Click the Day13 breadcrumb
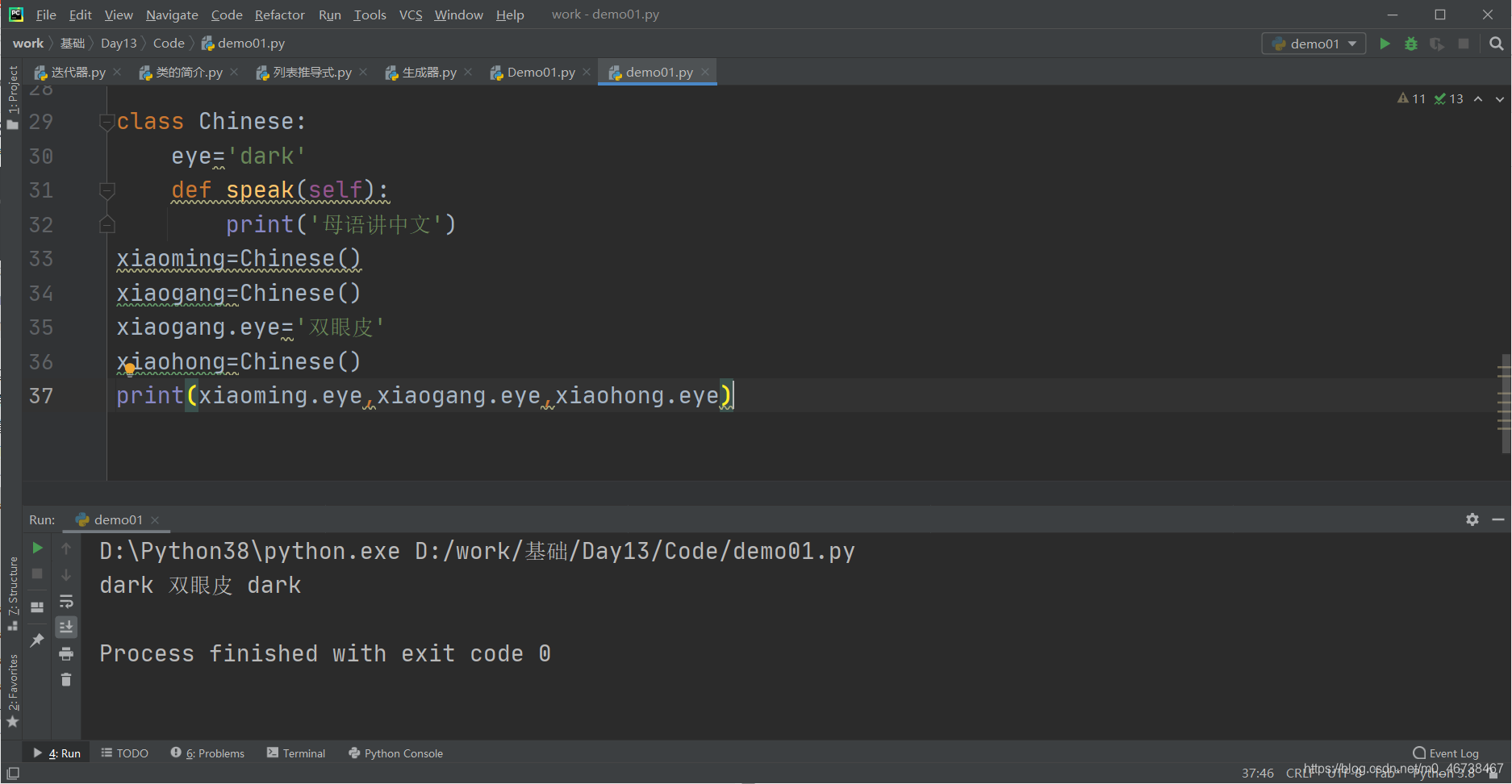Image resolution: width=1512 pixels, height=784 pixels. 119,44
